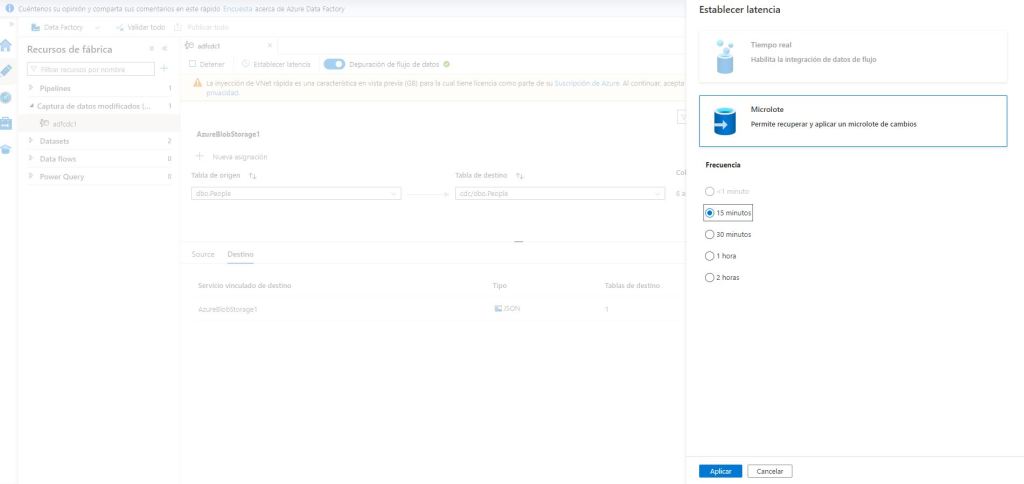The height and width of the screenshot is (484, 1024).
Task: Click the plus icon to add resource
Action: point(164,69)
